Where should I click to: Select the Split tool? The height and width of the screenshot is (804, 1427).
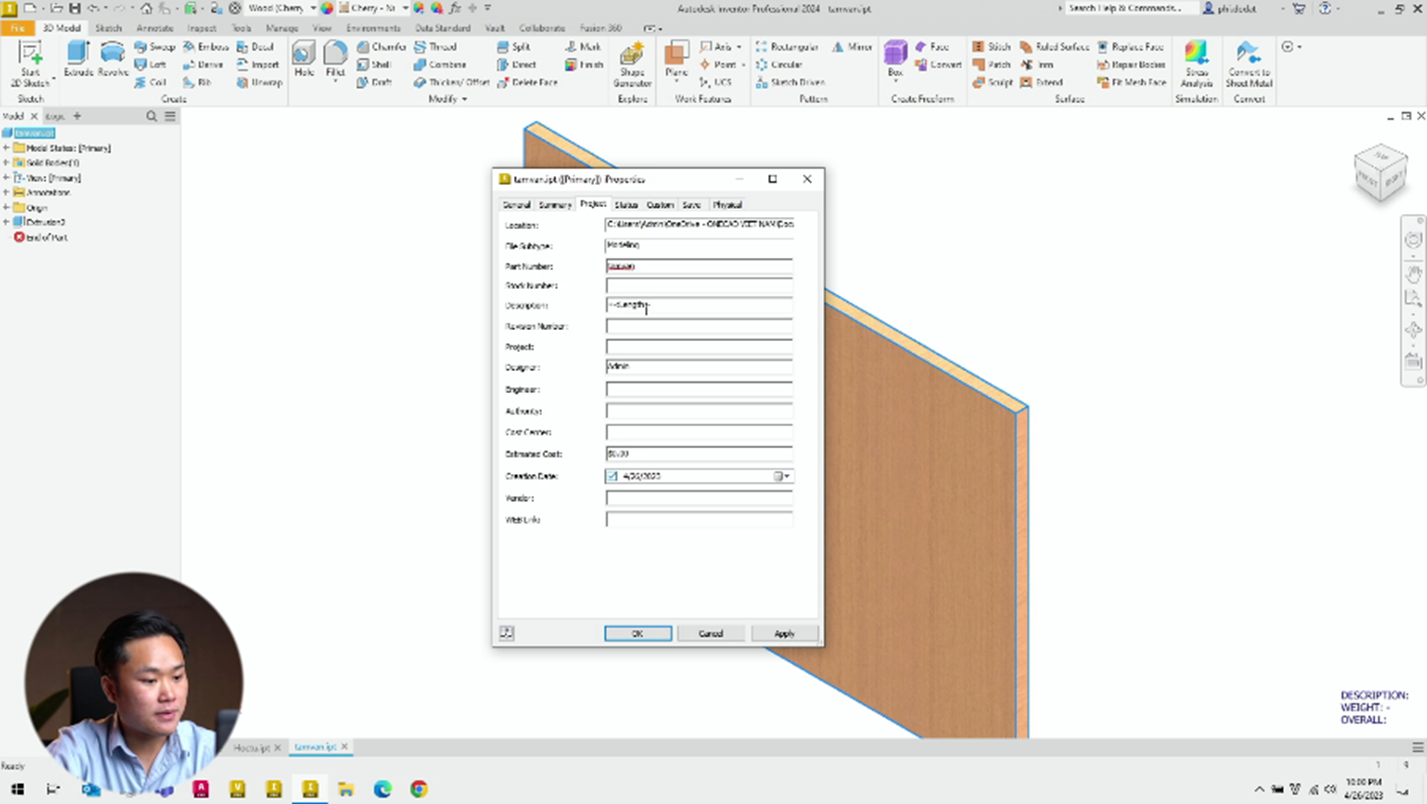point(514,47)
